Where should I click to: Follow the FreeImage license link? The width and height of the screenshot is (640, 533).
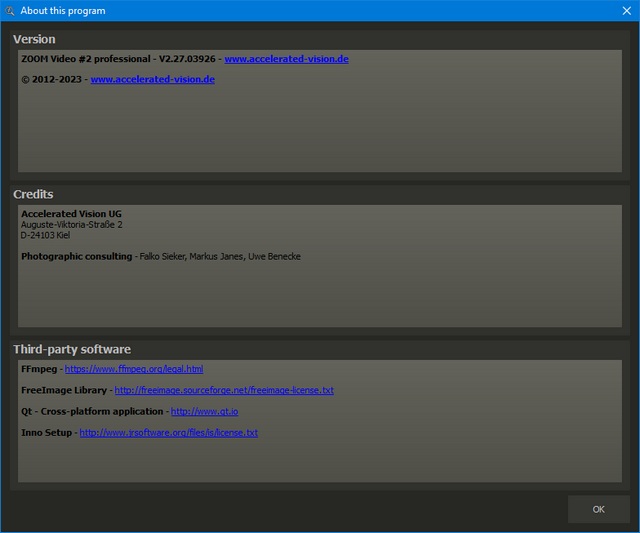pos(224,390)
